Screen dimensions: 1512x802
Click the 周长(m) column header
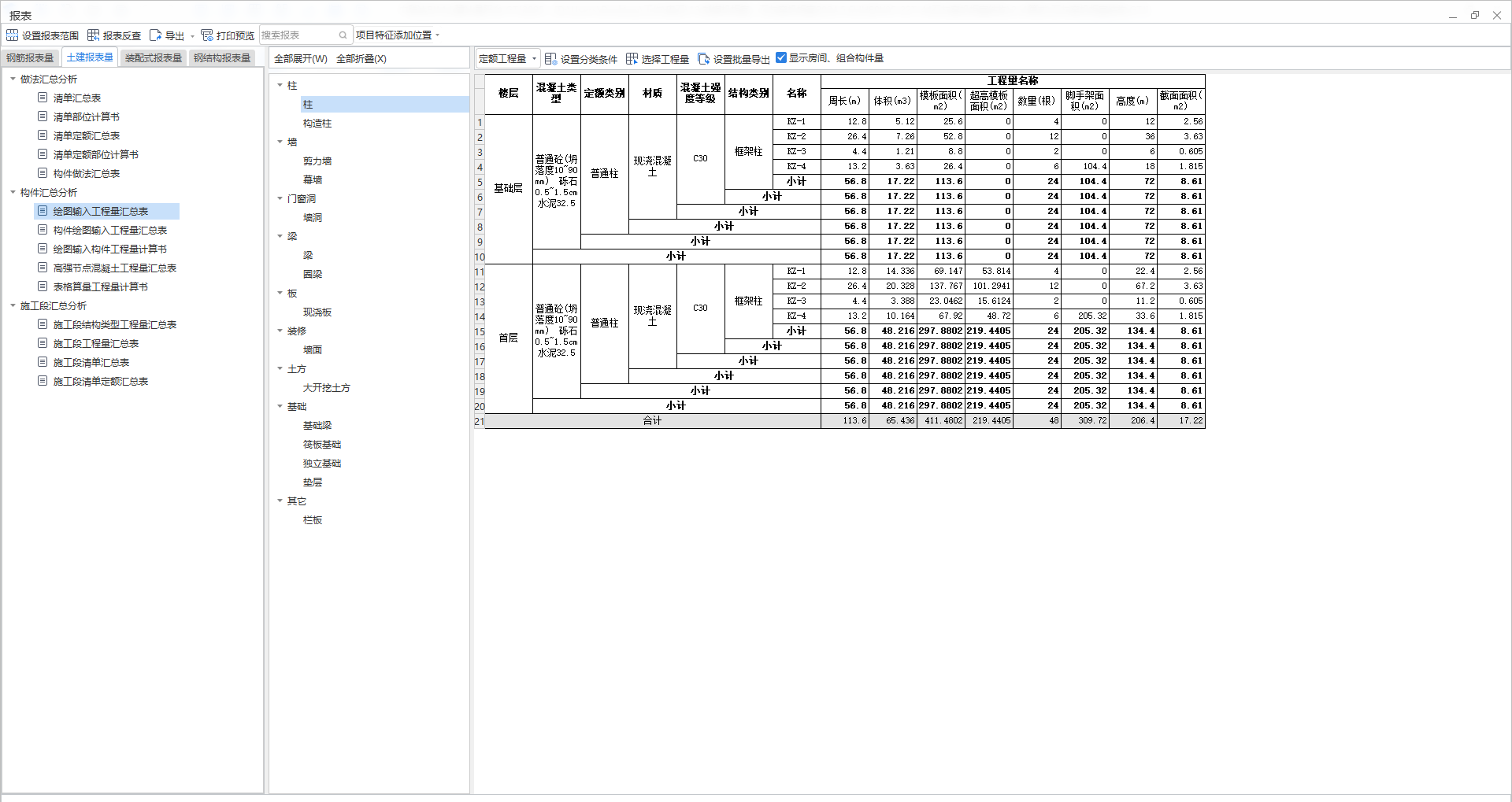[x=845, y=101]
